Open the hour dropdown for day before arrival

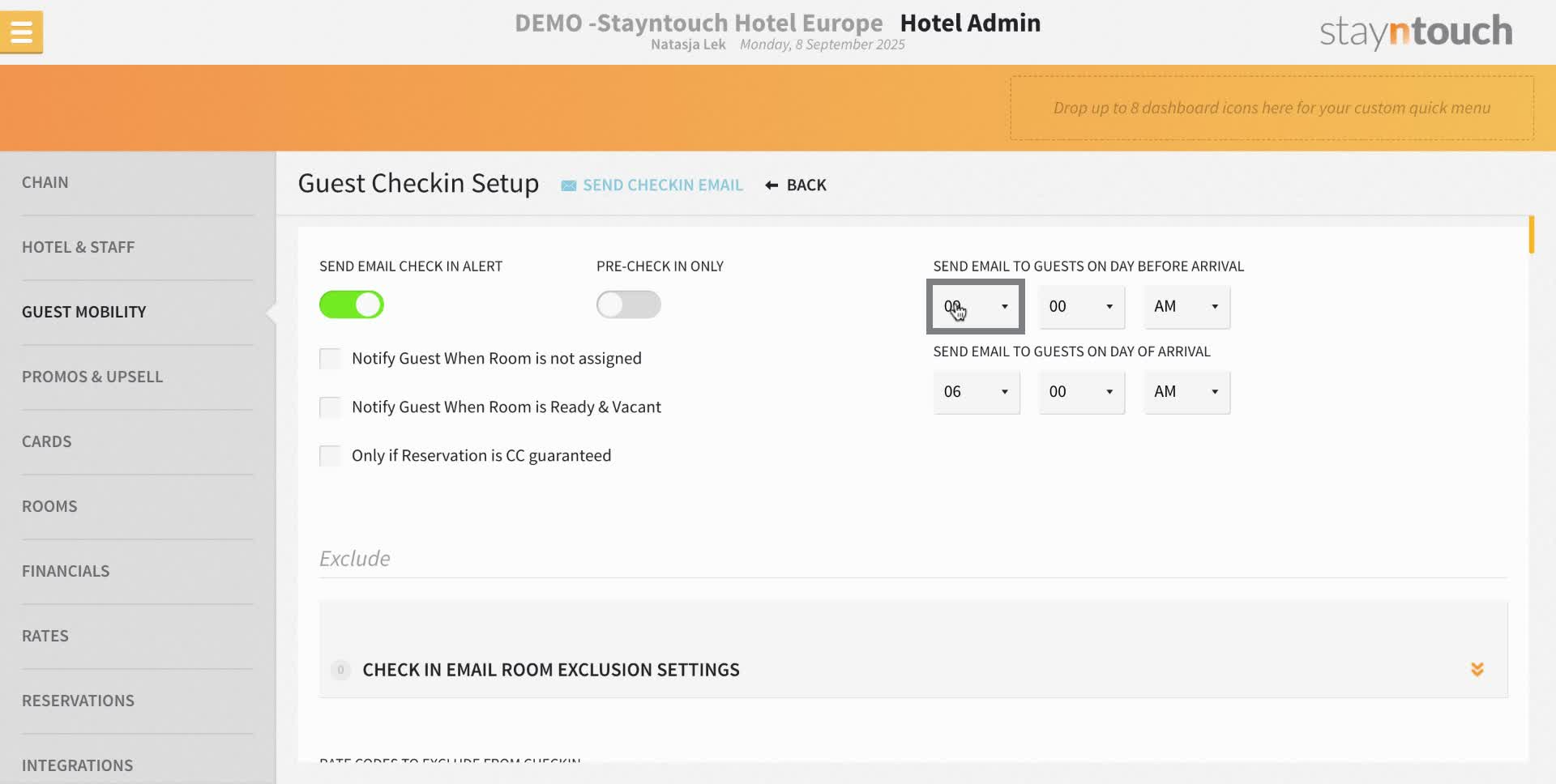click(x=976, y=307)
